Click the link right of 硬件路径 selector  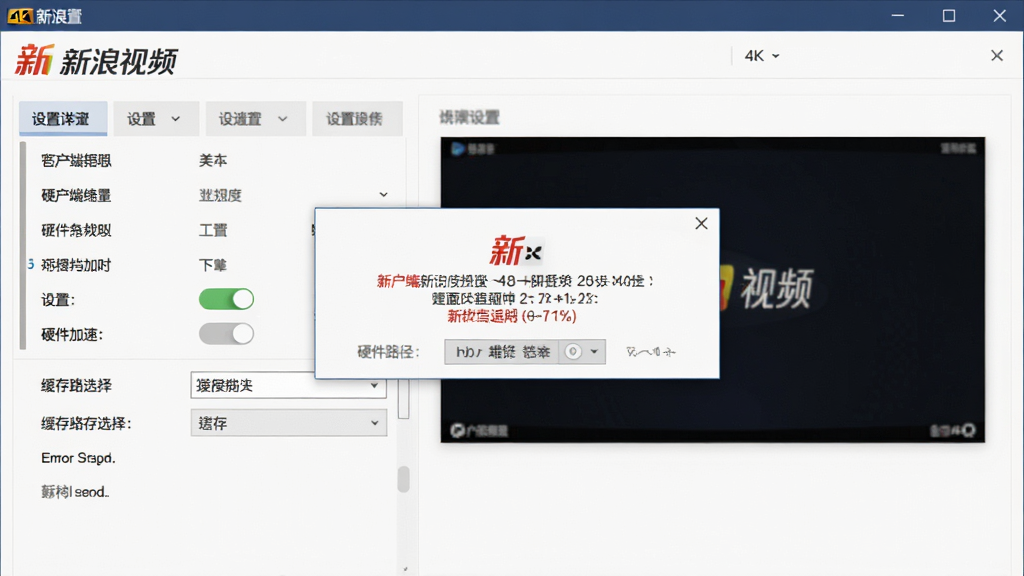coord(650,352)
